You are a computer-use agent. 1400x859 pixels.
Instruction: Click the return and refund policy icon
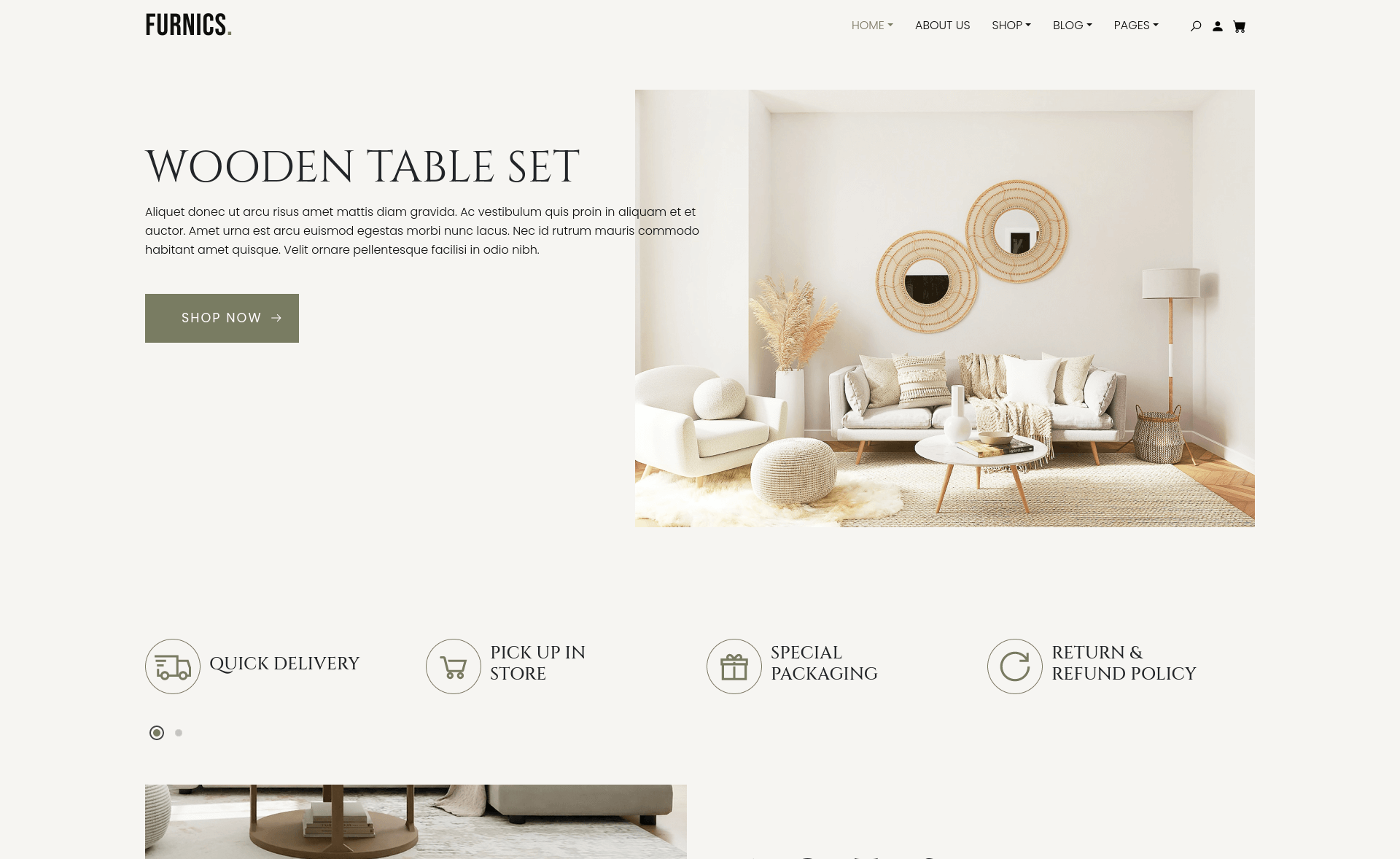click(1014, 665)
